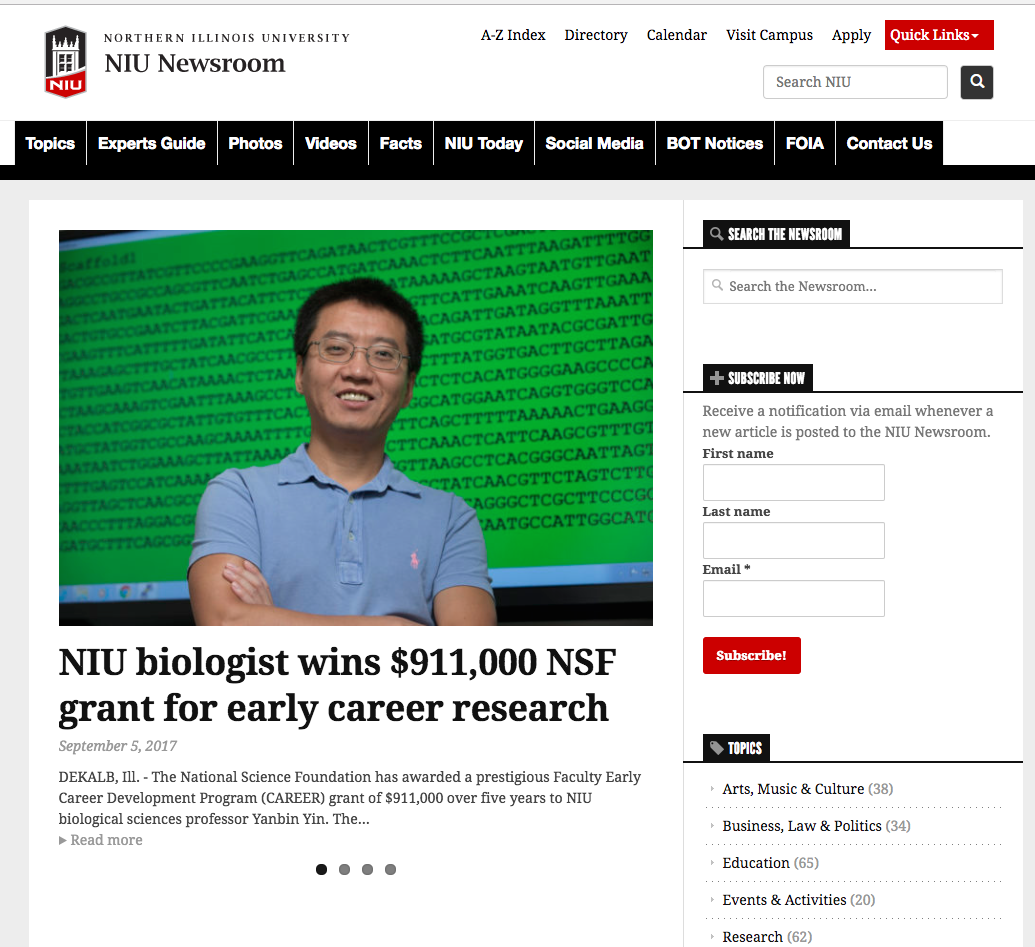Click the Search the Newsroom input box
1035x947 pixels.
(x=854, y=286)
